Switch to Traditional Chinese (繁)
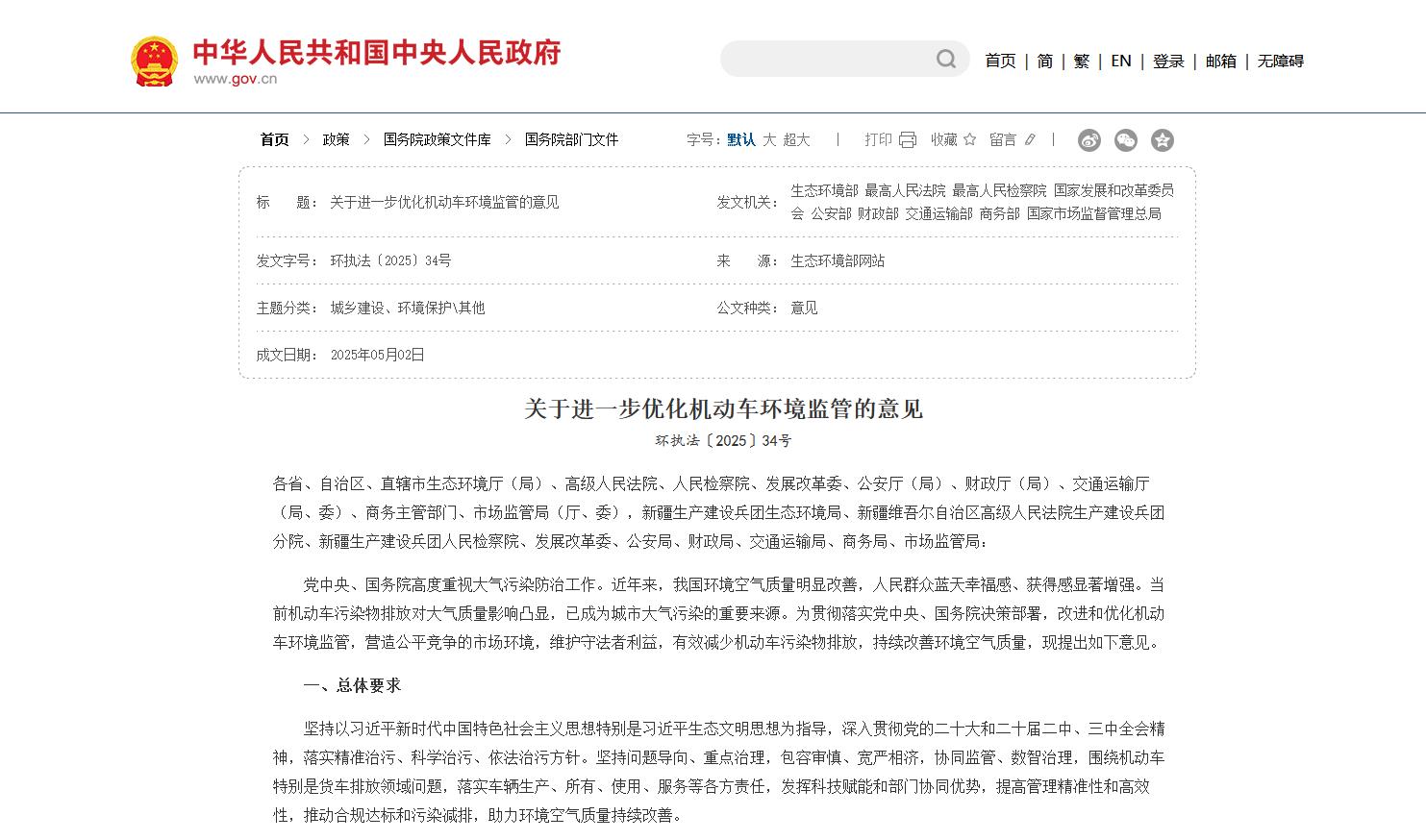Viewport: 1426px width, 840px height. tap(1081, 62)
